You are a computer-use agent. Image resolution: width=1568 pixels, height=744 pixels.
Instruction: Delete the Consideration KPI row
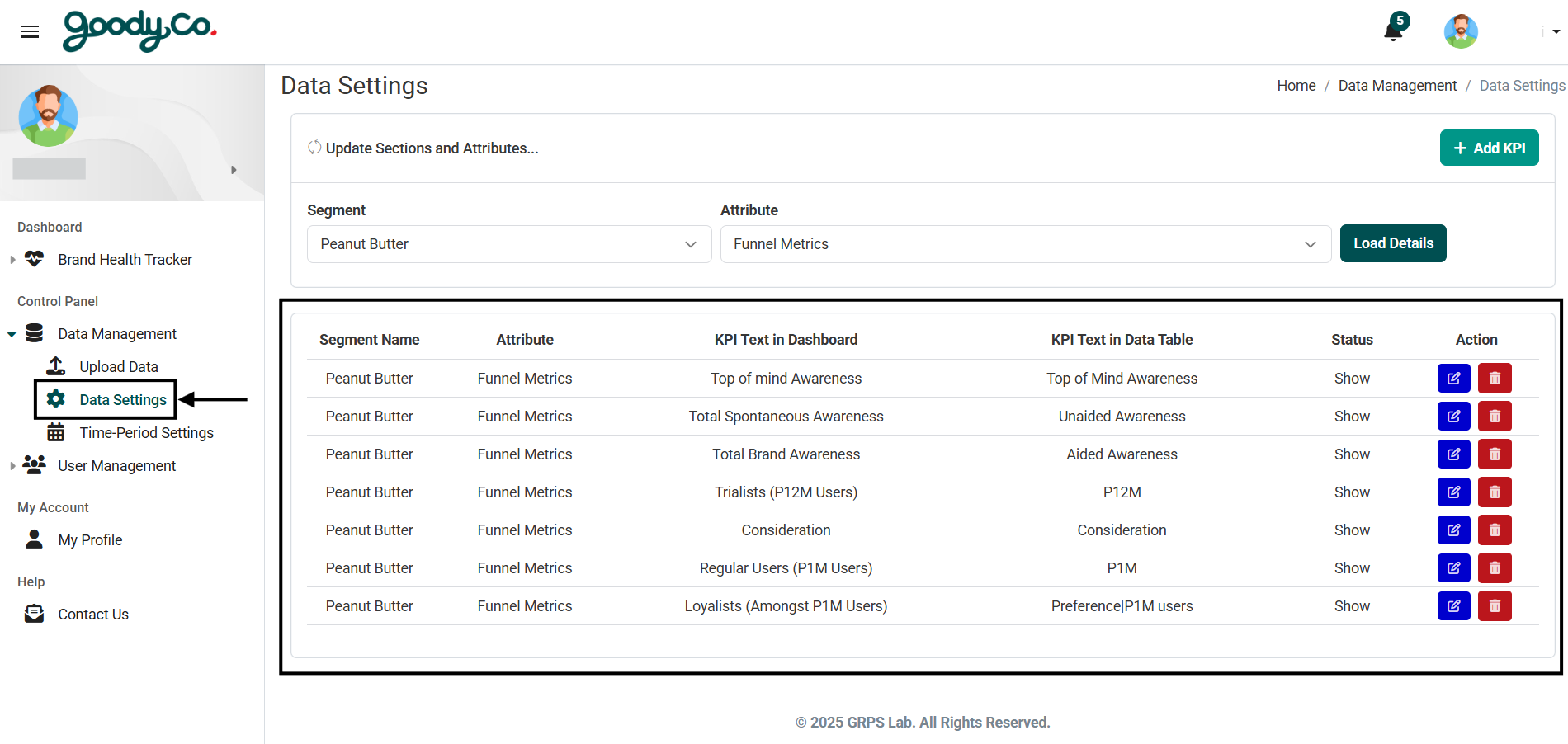coord(1495,530)
